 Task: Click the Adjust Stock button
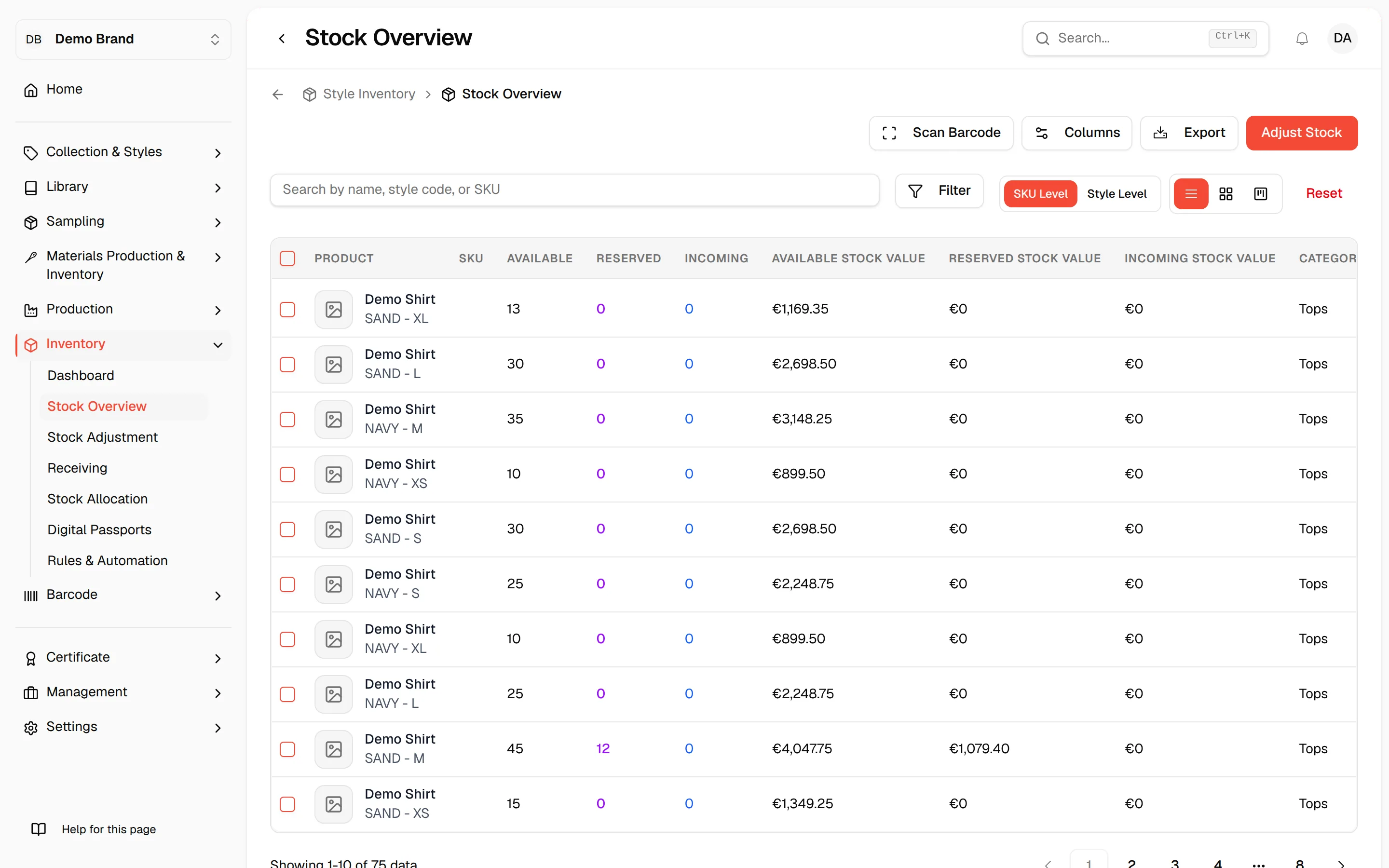(x=1301, y=133)
